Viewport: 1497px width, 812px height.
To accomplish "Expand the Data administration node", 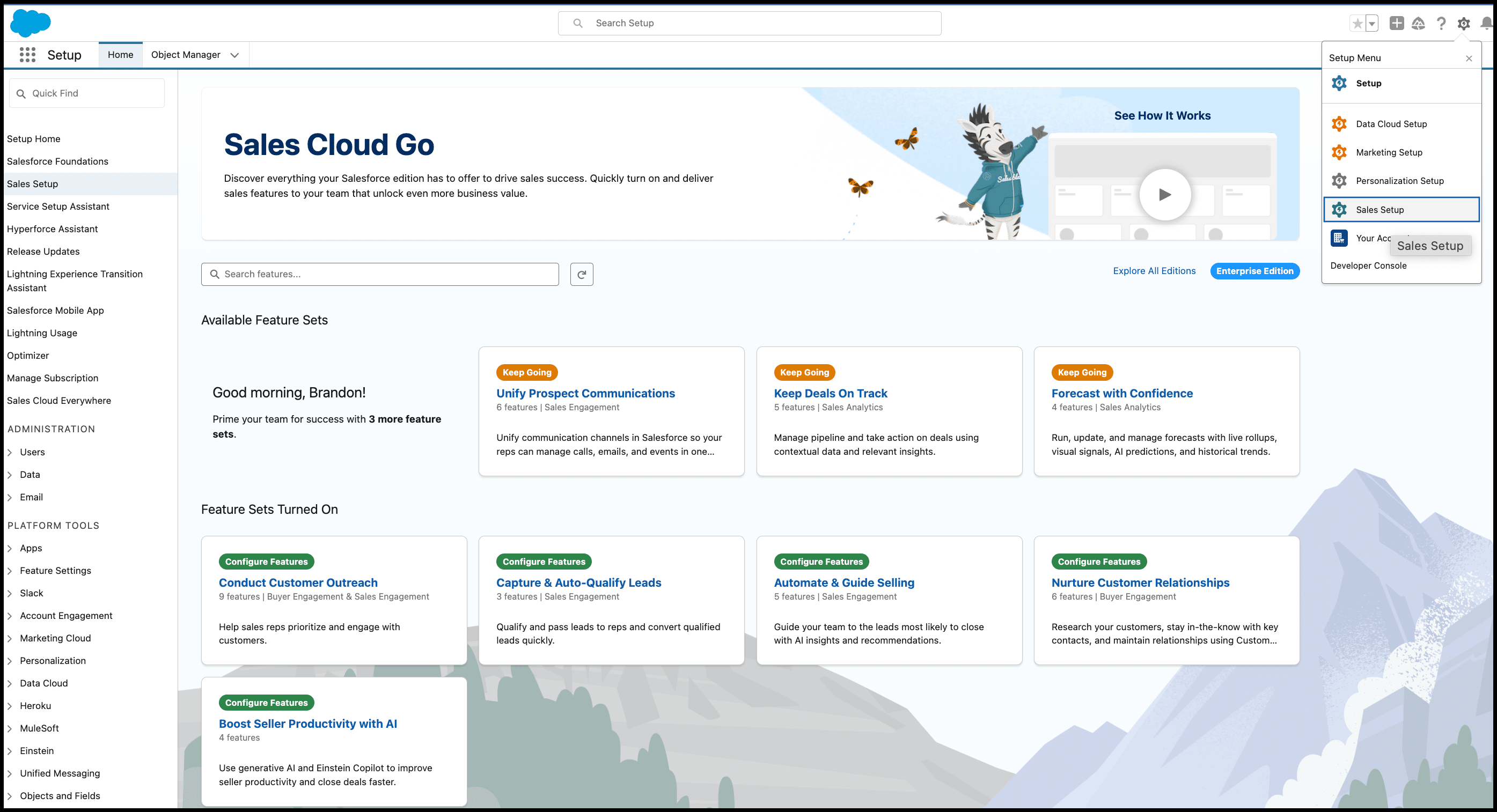I will coord(10,475).
